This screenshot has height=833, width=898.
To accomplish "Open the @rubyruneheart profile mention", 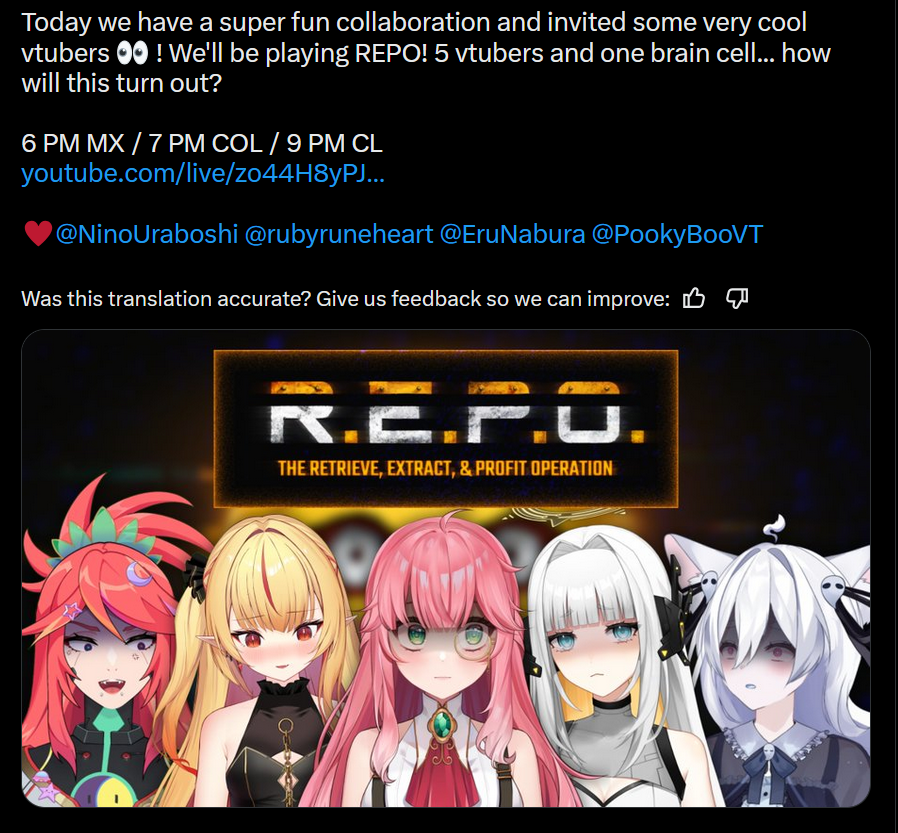I will click(339, 234).
